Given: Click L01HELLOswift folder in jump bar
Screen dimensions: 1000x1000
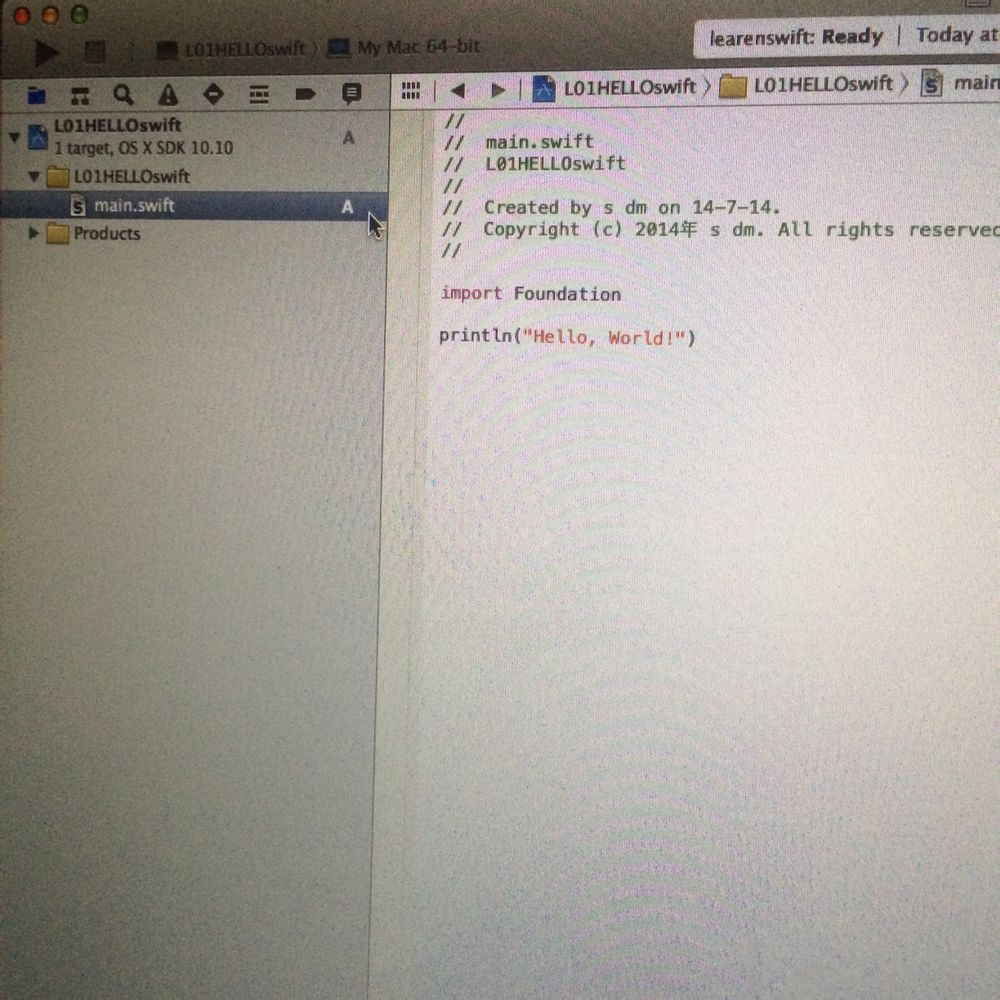Looking at the screenshot, I should [806, 85].
